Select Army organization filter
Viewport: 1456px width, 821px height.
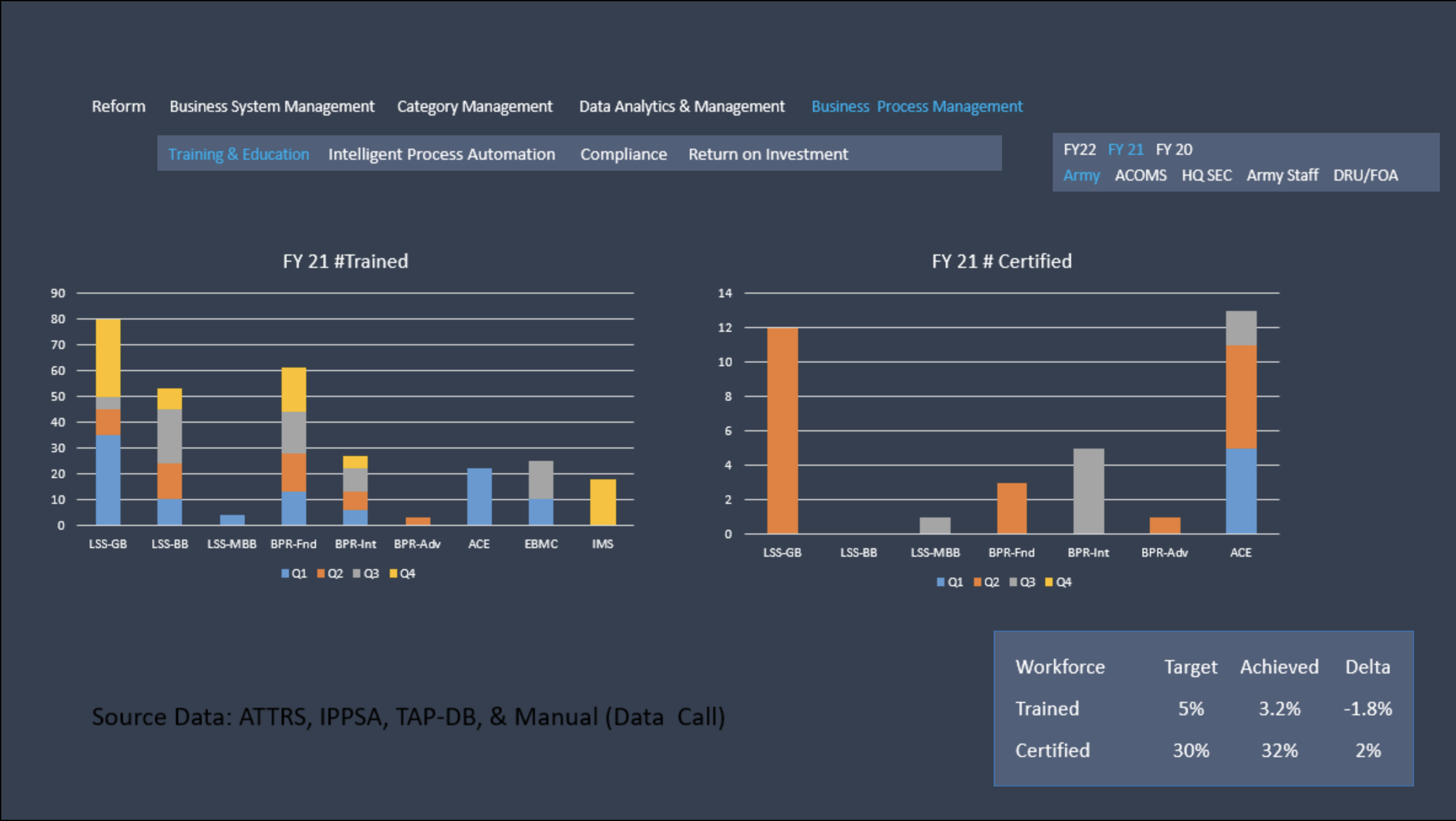(x=1082, y=176)
